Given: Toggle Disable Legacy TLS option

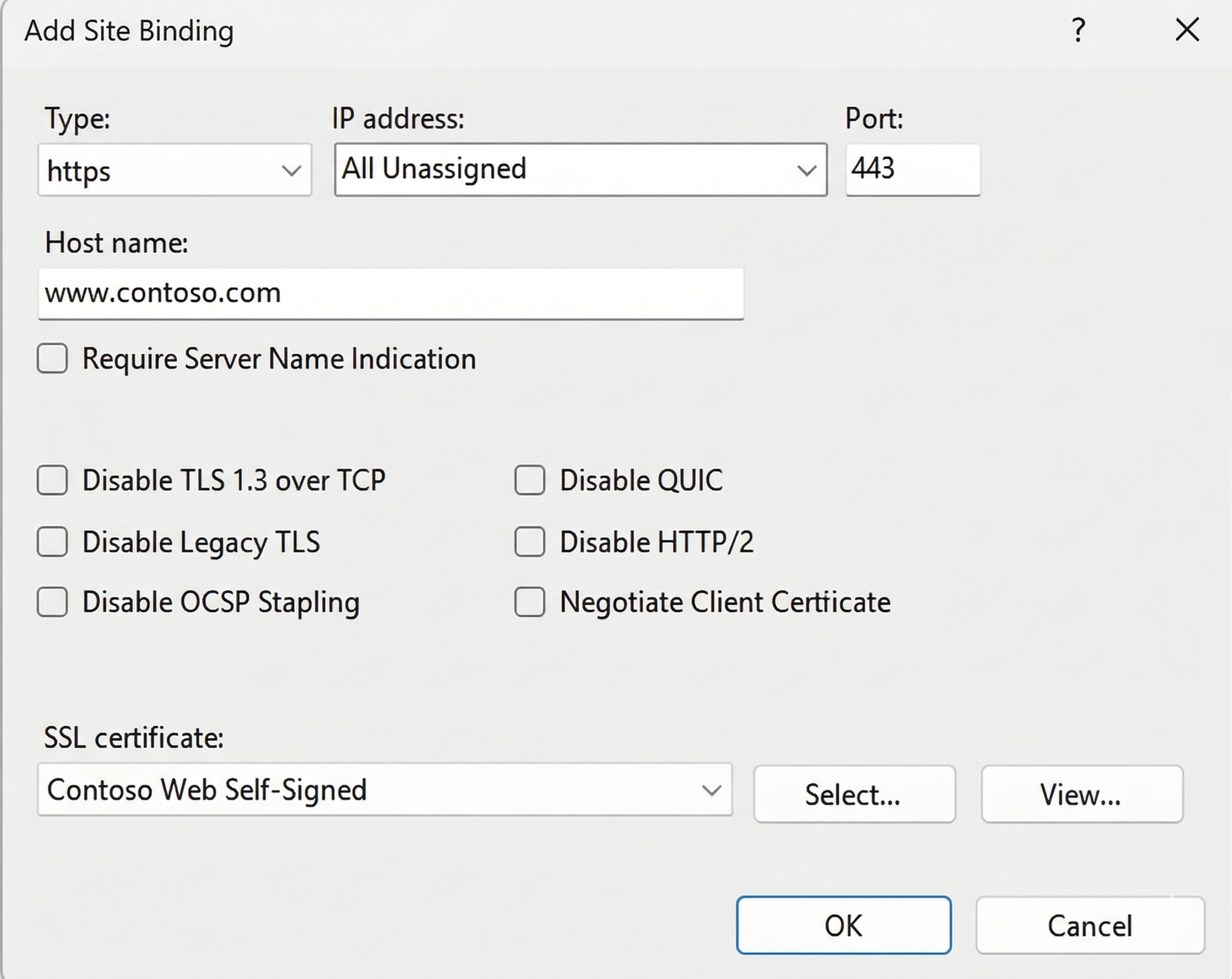Looking at the screenshot, I should (53, 542).
